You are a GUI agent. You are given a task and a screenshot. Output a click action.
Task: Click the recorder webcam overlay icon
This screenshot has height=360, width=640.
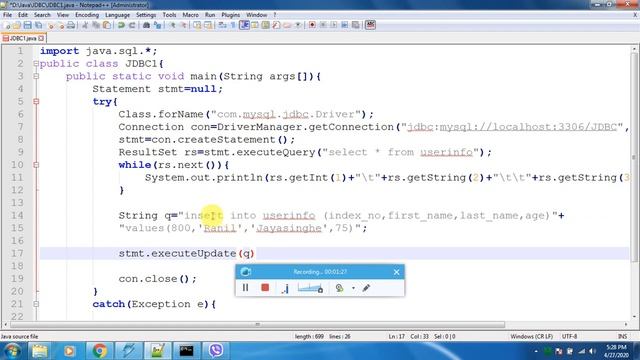(x=339, y=288)
